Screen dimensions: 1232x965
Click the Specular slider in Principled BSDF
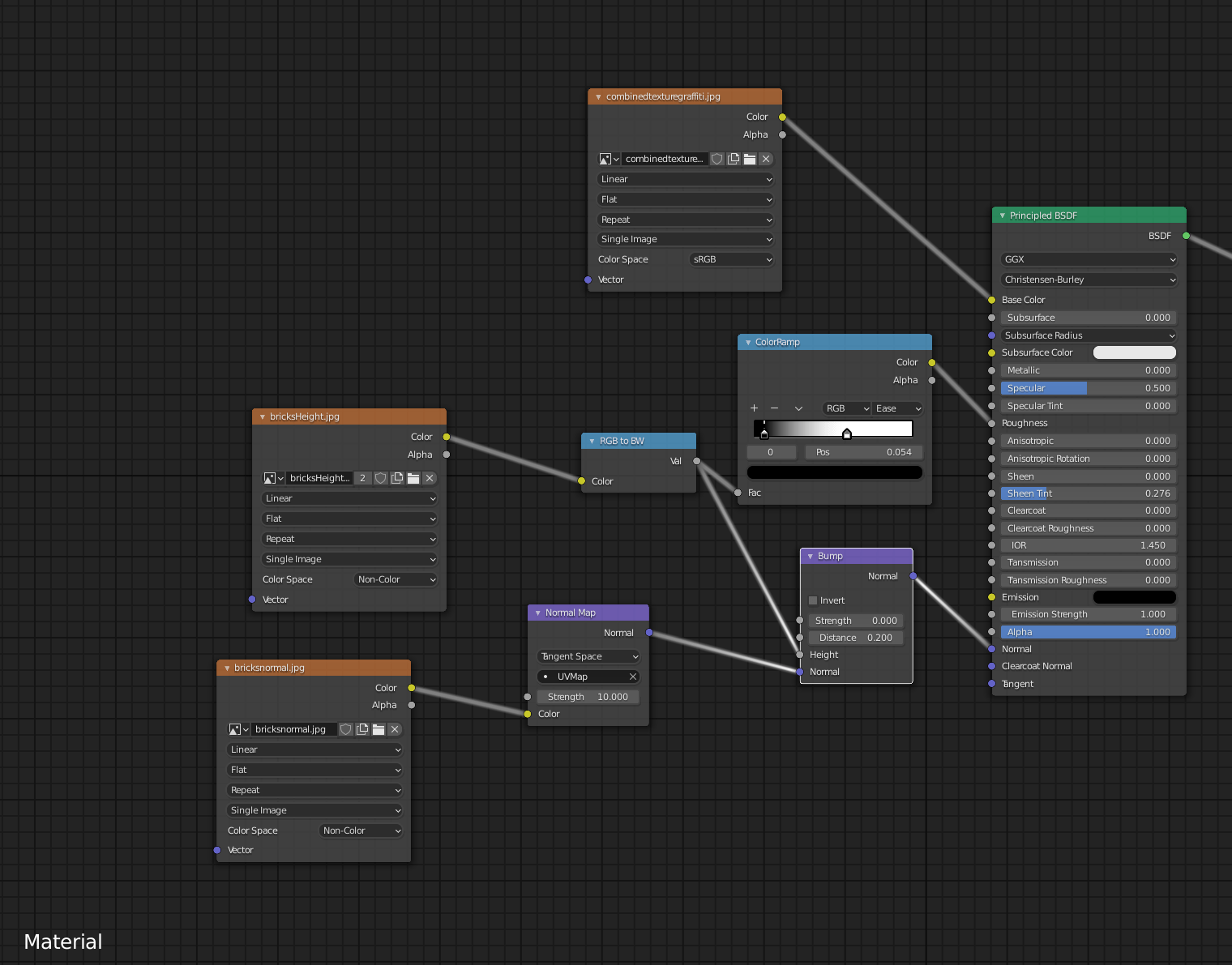(1089, 388)
